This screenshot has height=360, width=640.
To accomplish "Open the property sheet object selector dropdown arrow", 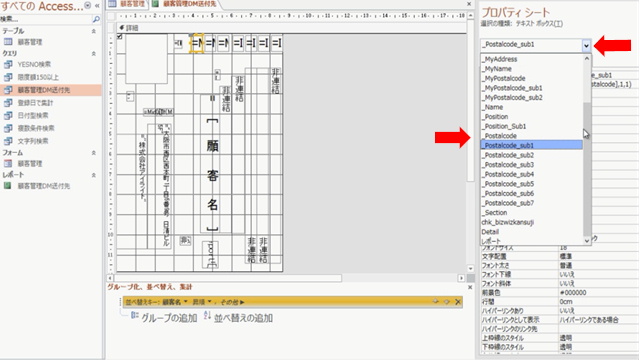I will (586, 45).
